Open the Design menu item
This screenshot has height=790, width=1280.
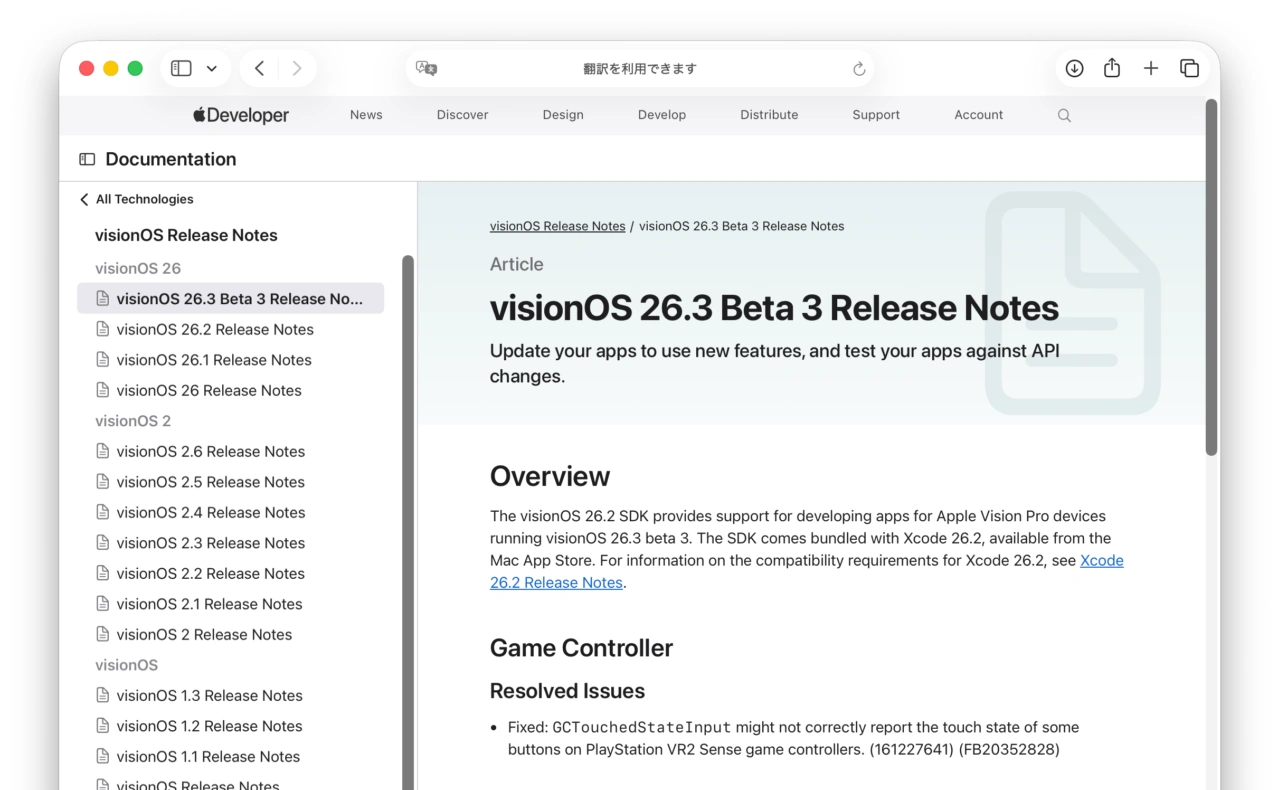[563, 115]
